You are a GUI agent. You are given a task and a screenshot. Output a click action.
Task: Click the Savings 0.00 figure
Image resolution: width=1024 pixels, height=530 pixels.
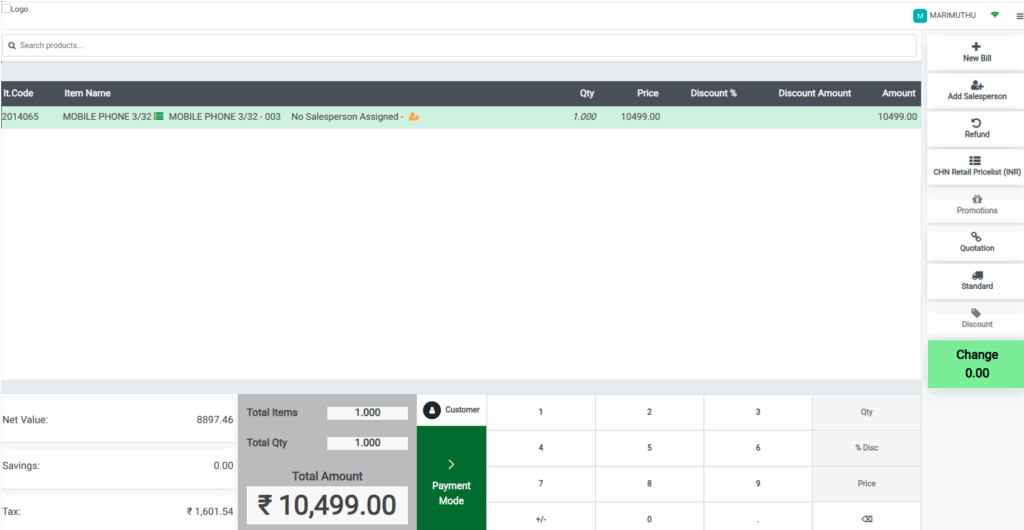click(x=223, y=466)
